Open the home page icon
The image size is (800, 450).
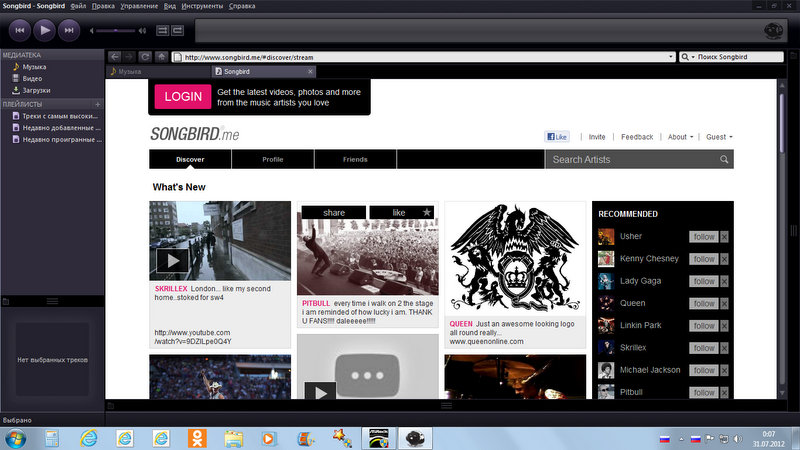click(161, 57)
